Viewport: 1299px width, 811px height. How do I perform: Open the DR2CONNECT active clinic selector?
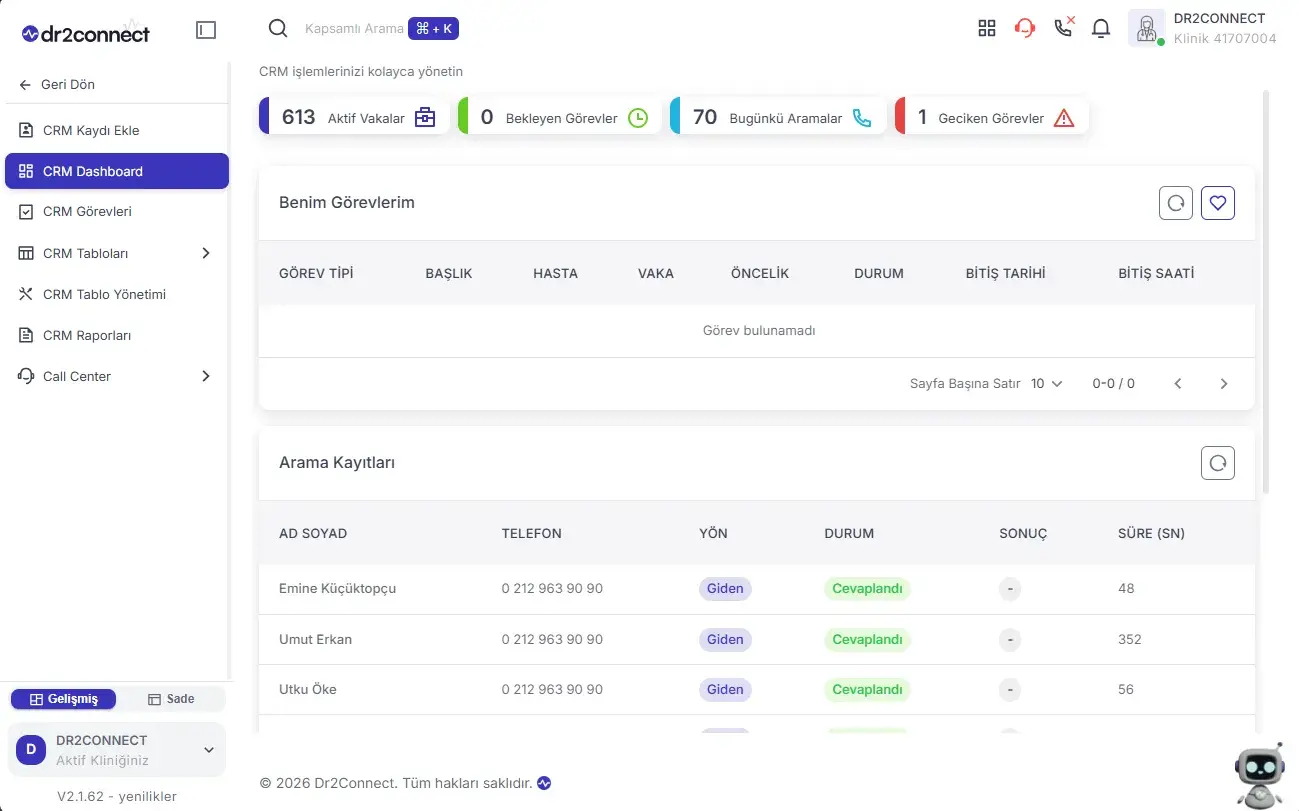(x=118, y=750)
